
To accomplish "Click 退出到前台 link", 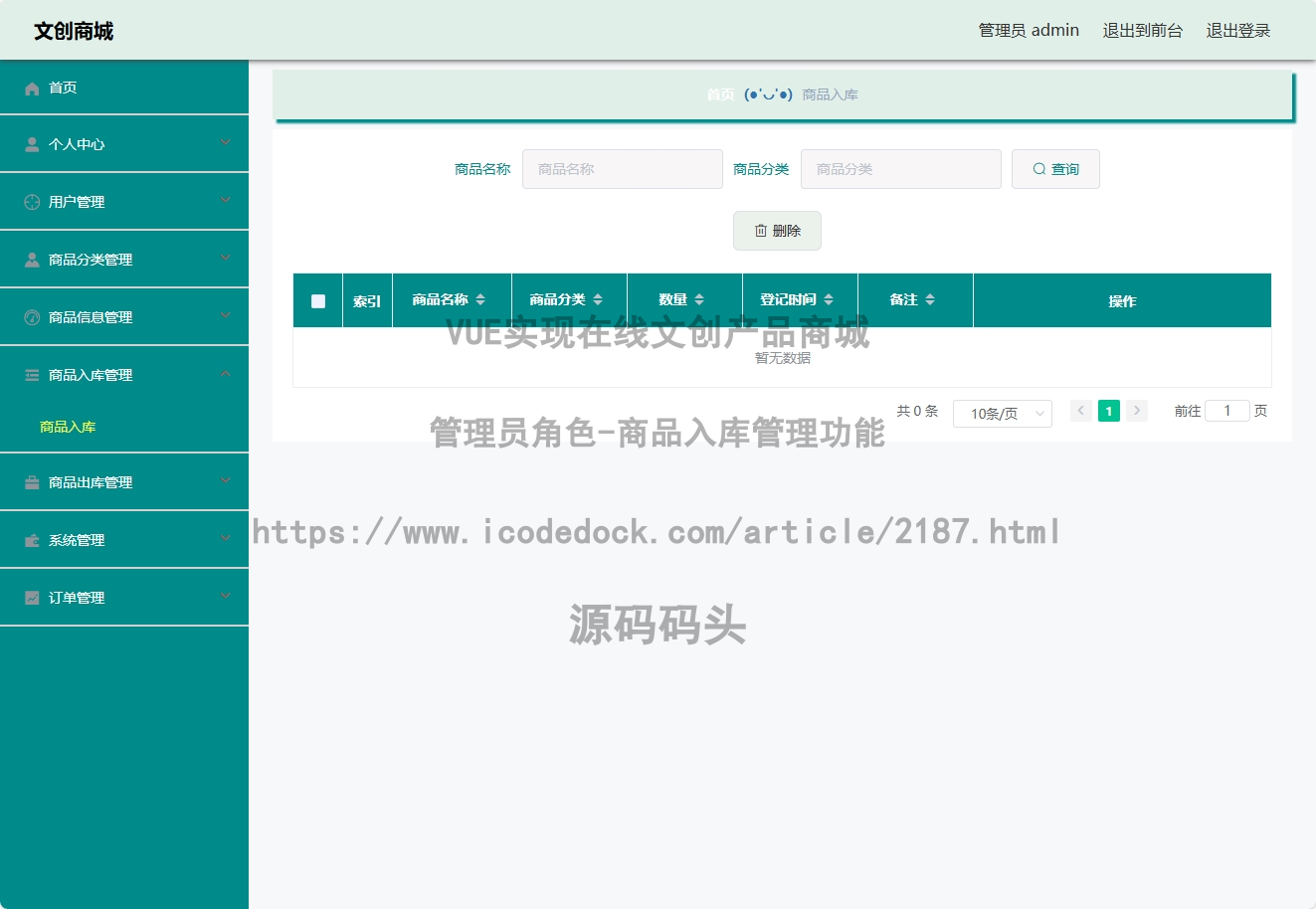I will click(1143, 31).
